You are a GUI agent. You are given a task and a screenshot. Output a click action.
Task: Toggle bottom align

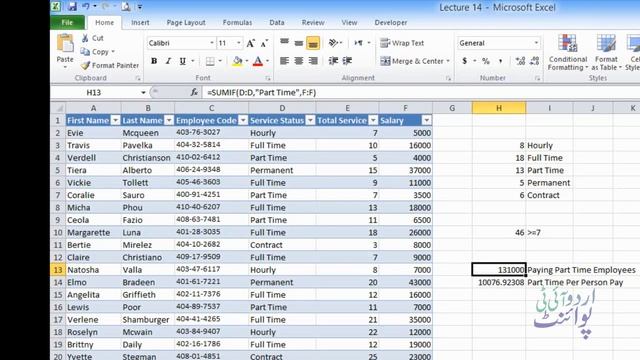[313, 43]
